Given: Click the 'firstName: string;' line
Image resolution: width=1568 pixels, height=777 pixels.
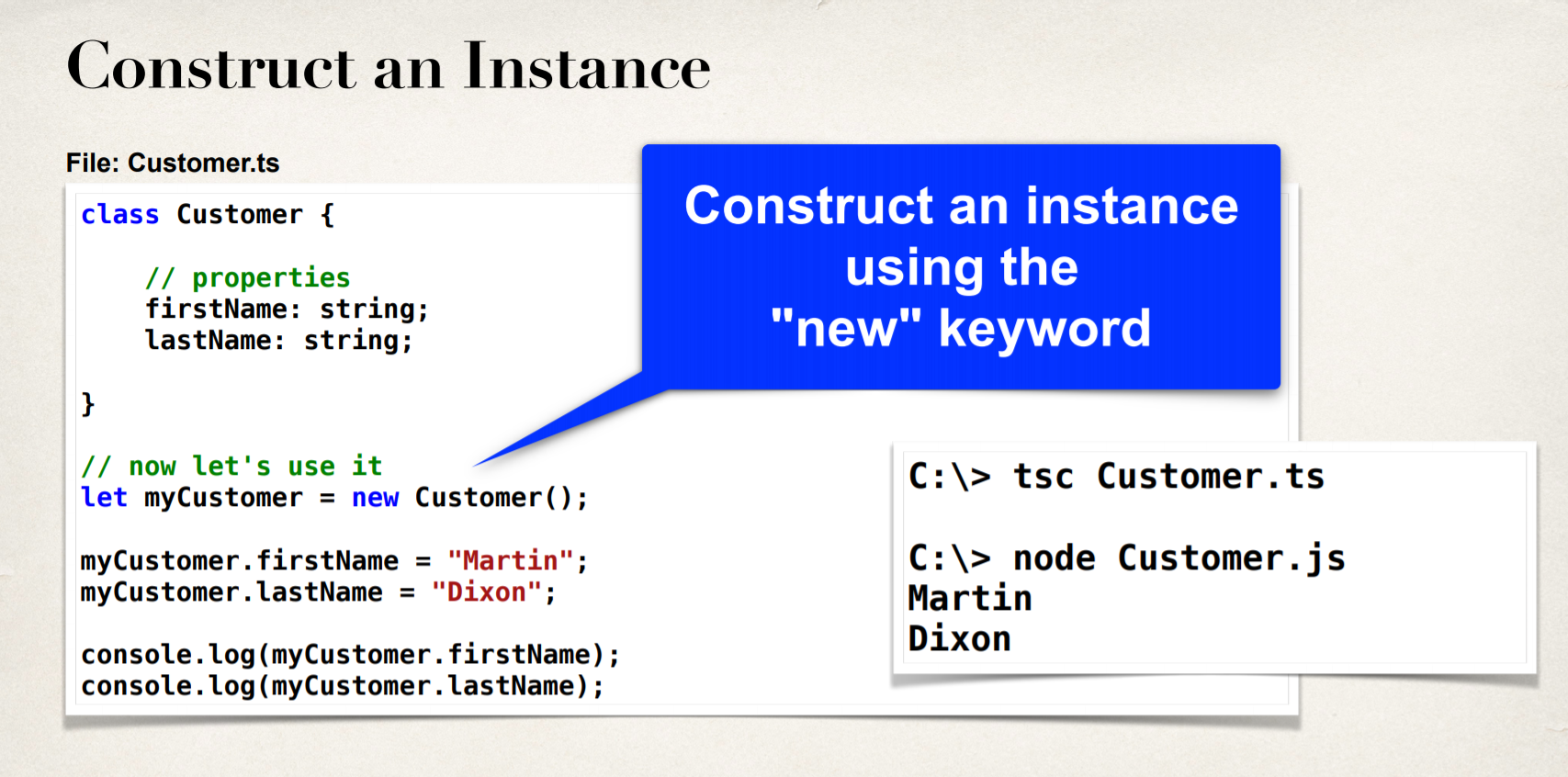Looking at the screenshot, I should tap(287, 310).
